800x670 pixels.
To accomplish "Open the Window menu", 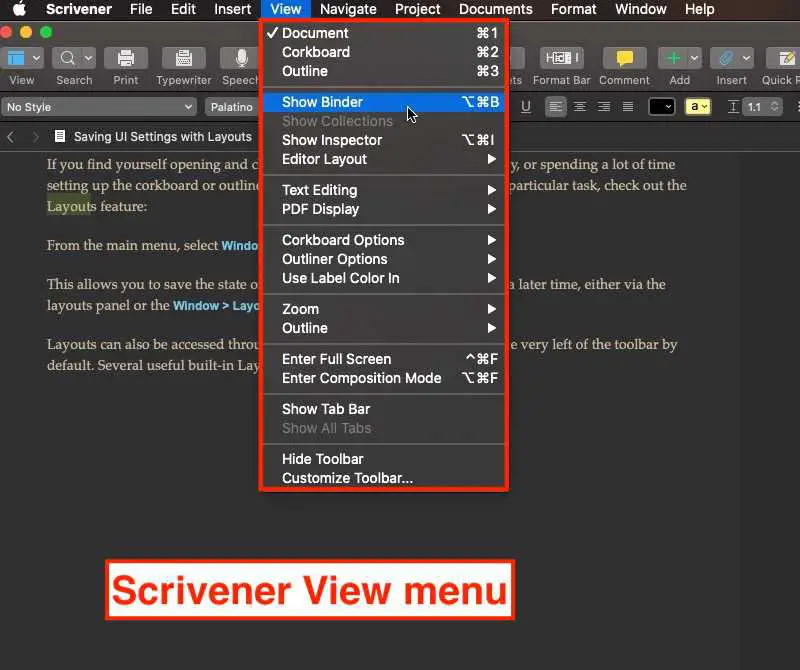I will 641,9.
